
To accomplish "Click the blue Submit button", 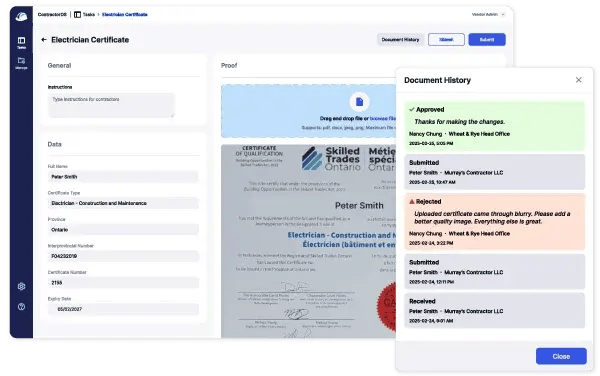I will [487, 39].
